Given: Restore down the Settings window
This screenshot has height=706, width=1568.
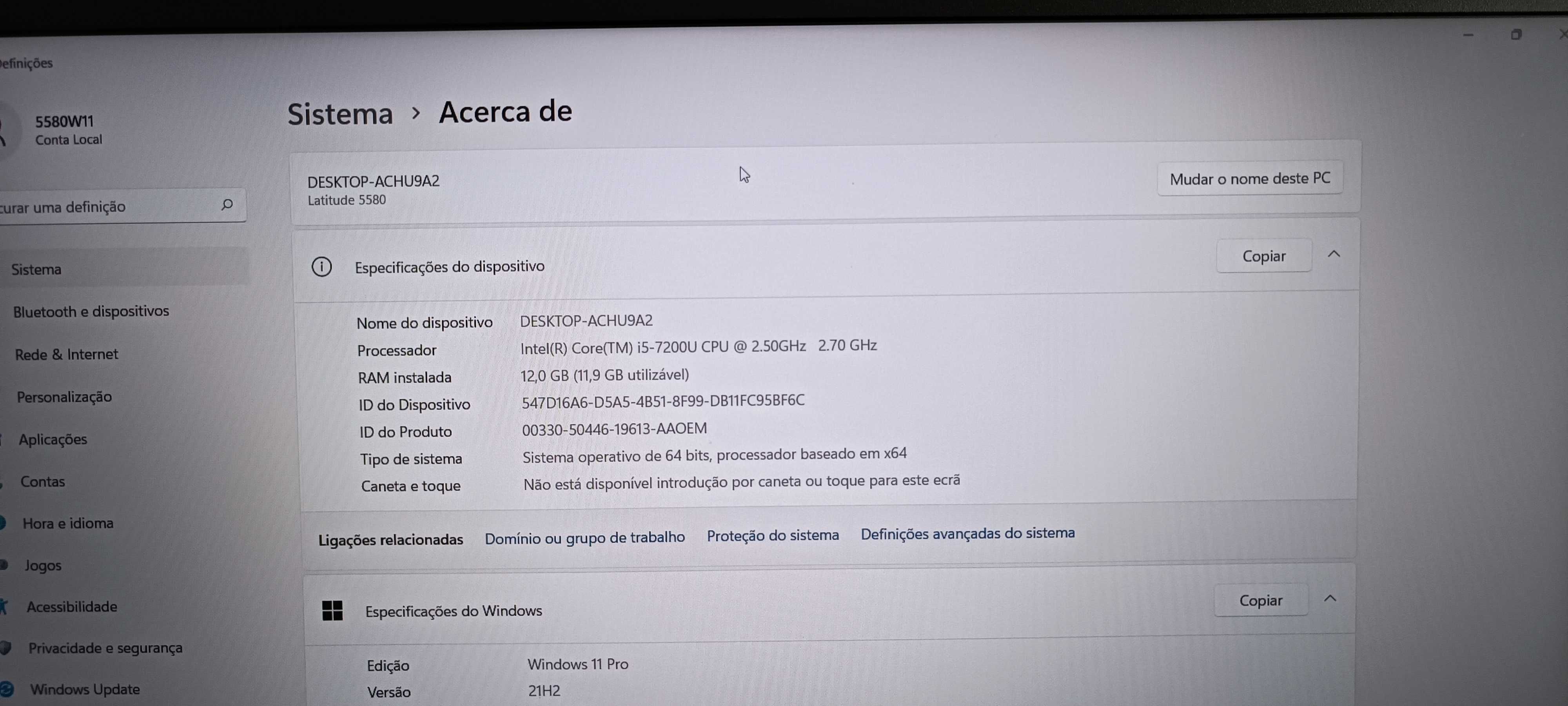Looking at the screenshot, I should 1515,35.
